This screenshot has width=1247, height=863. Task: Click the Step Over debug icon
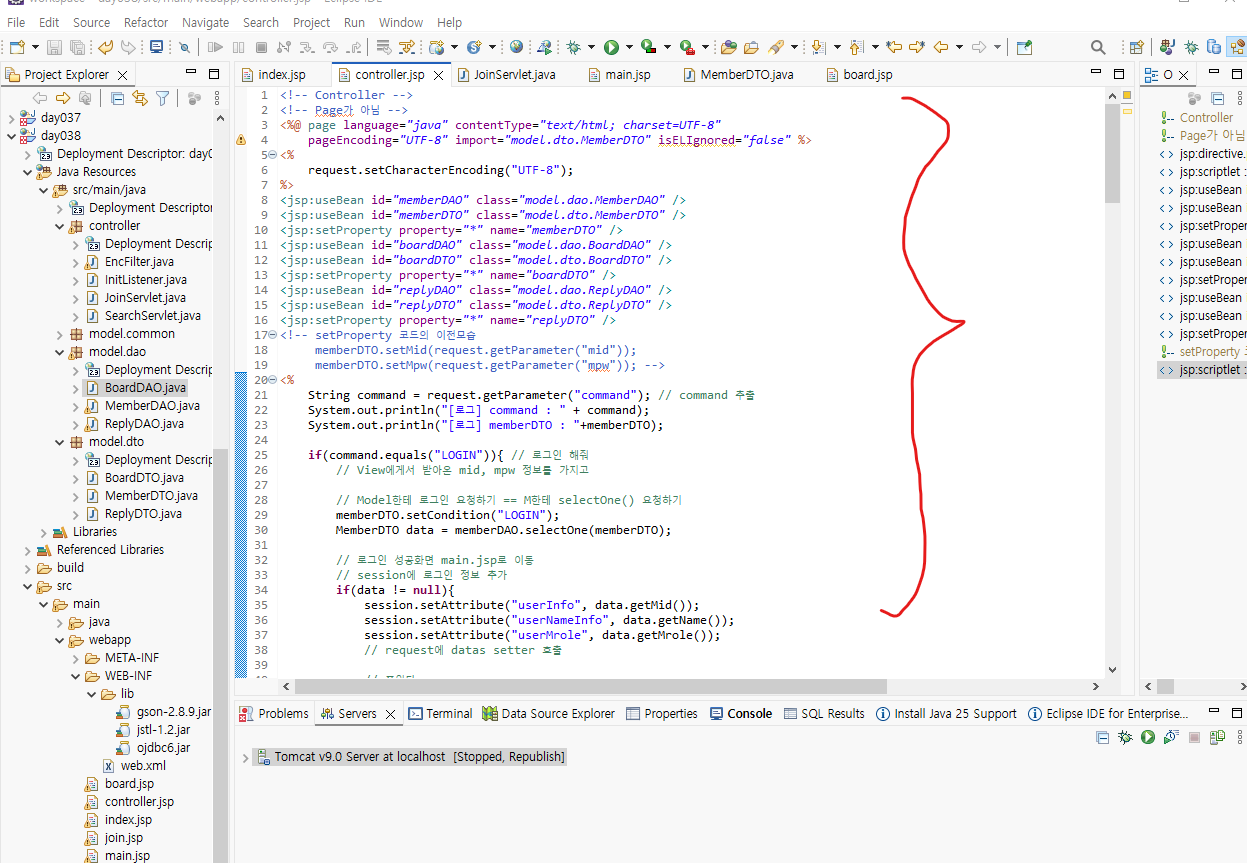coord(330,47)
